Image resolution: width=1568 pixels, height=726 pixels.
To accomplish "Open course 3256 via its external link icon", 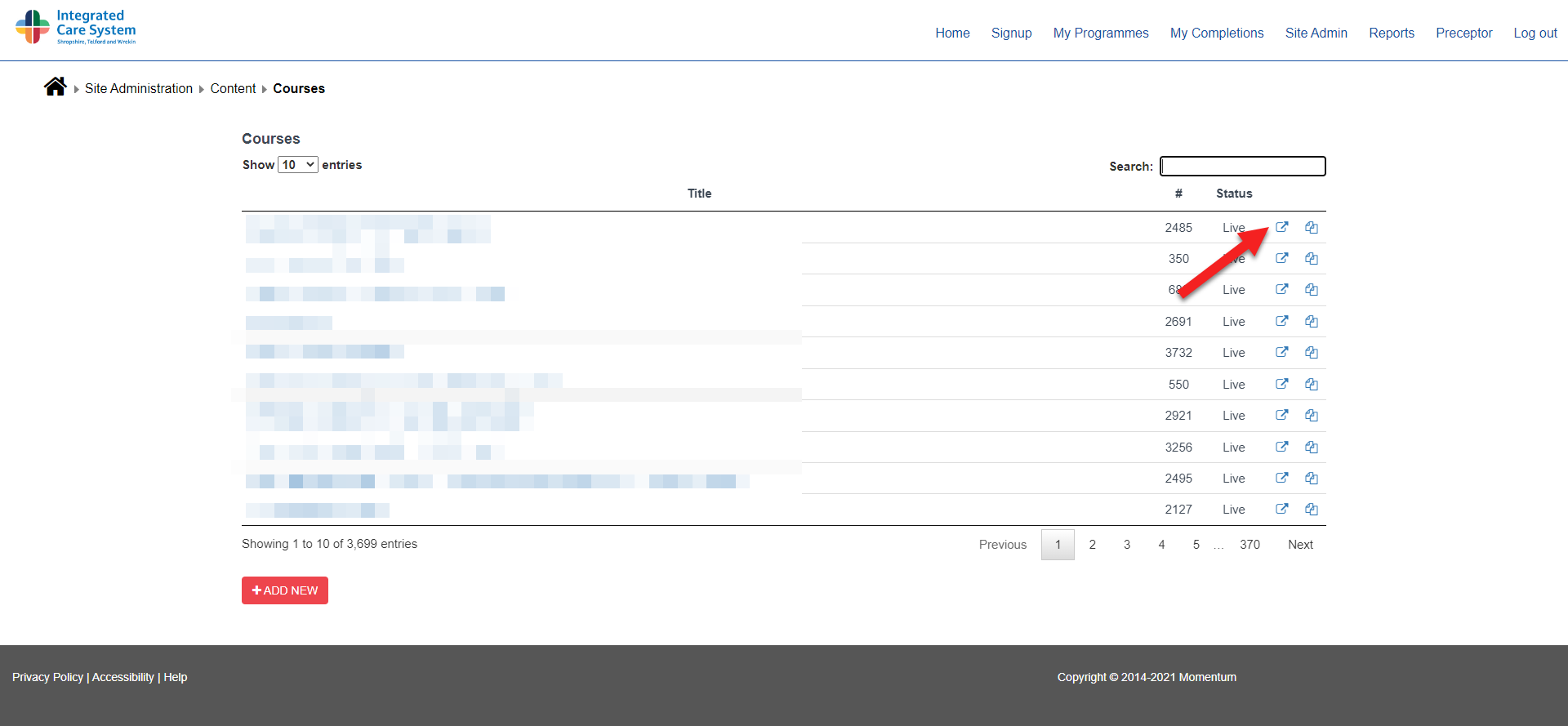I will 1282,447.
